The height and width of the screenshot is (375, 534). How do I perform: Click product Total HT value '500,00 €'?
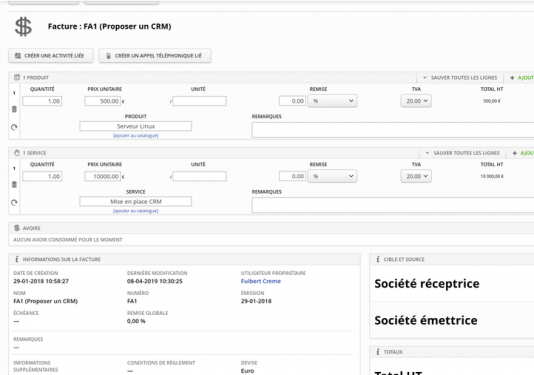492,101
